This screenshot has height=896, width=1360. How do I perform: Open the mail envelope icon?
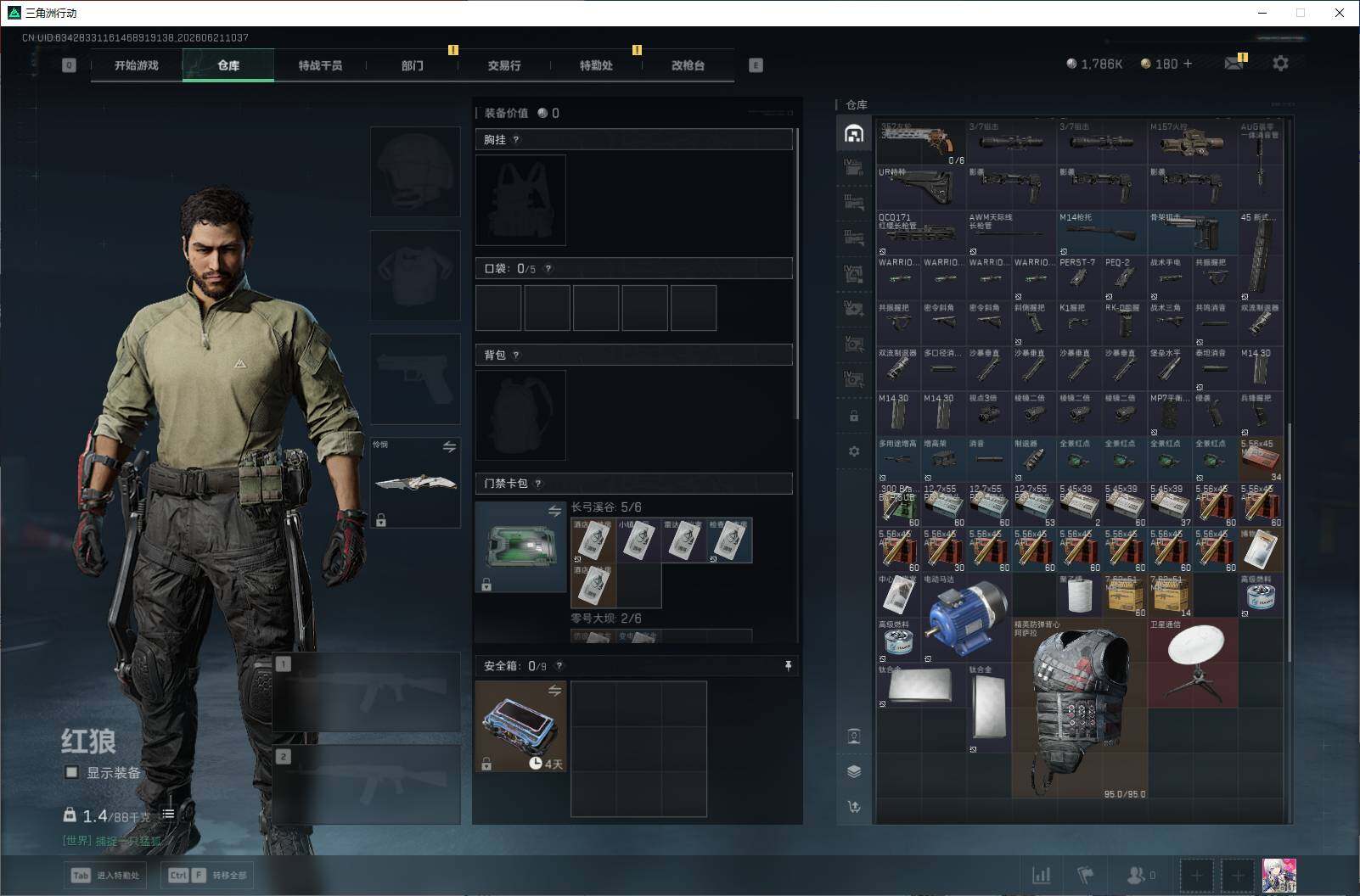(1234, 64)
